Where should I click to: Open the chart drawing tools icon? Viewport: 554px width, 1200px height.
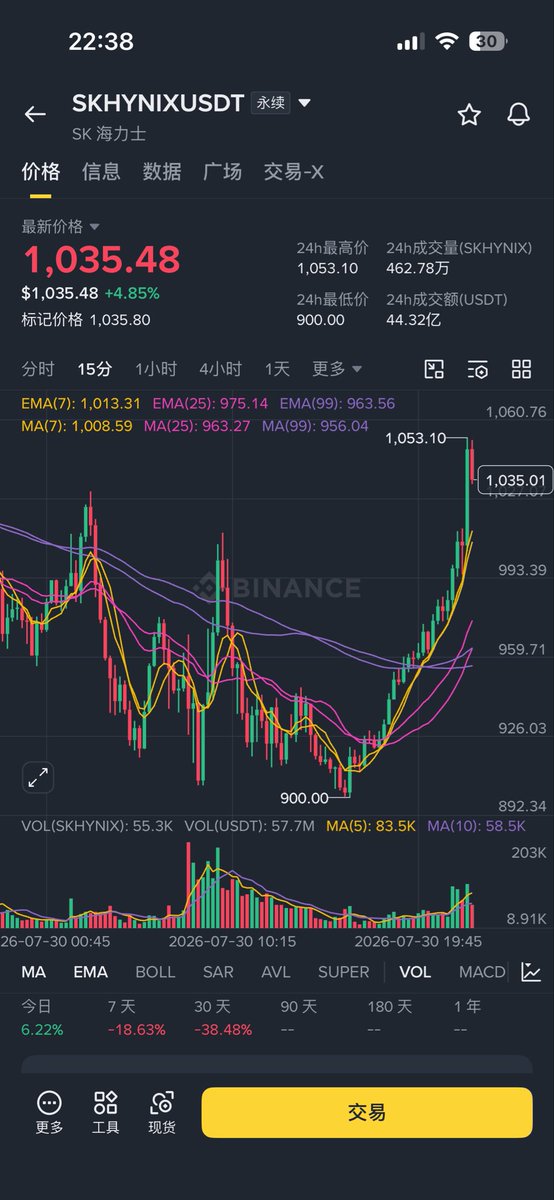(x=434, y=369)
